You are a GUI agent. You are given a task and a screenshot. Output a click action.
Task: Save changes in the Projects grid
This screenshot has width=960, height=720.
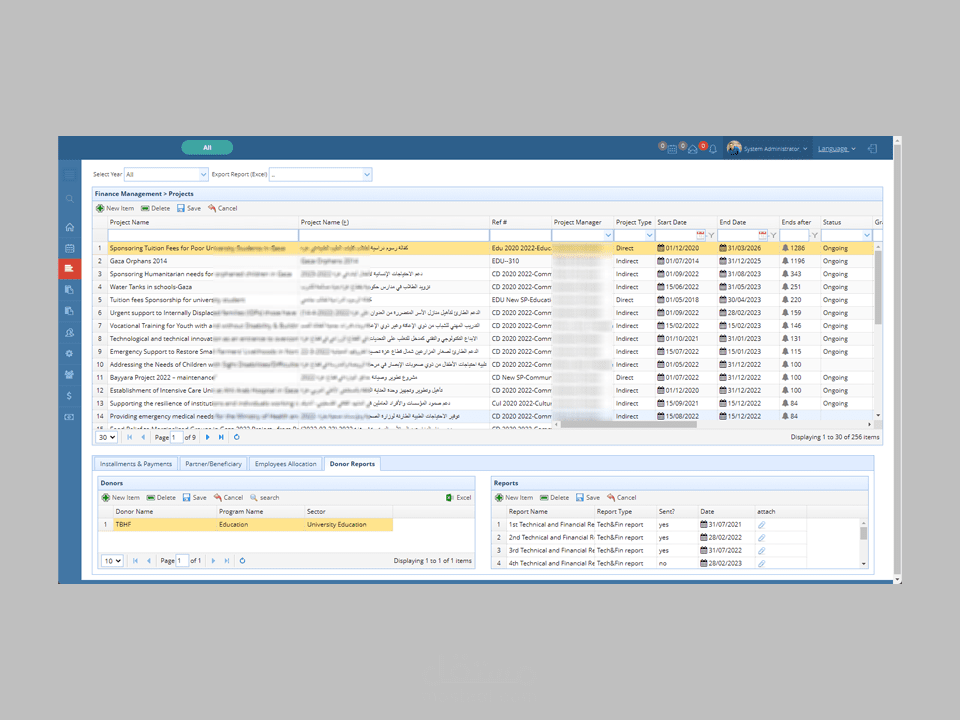(x=189, y=208)
